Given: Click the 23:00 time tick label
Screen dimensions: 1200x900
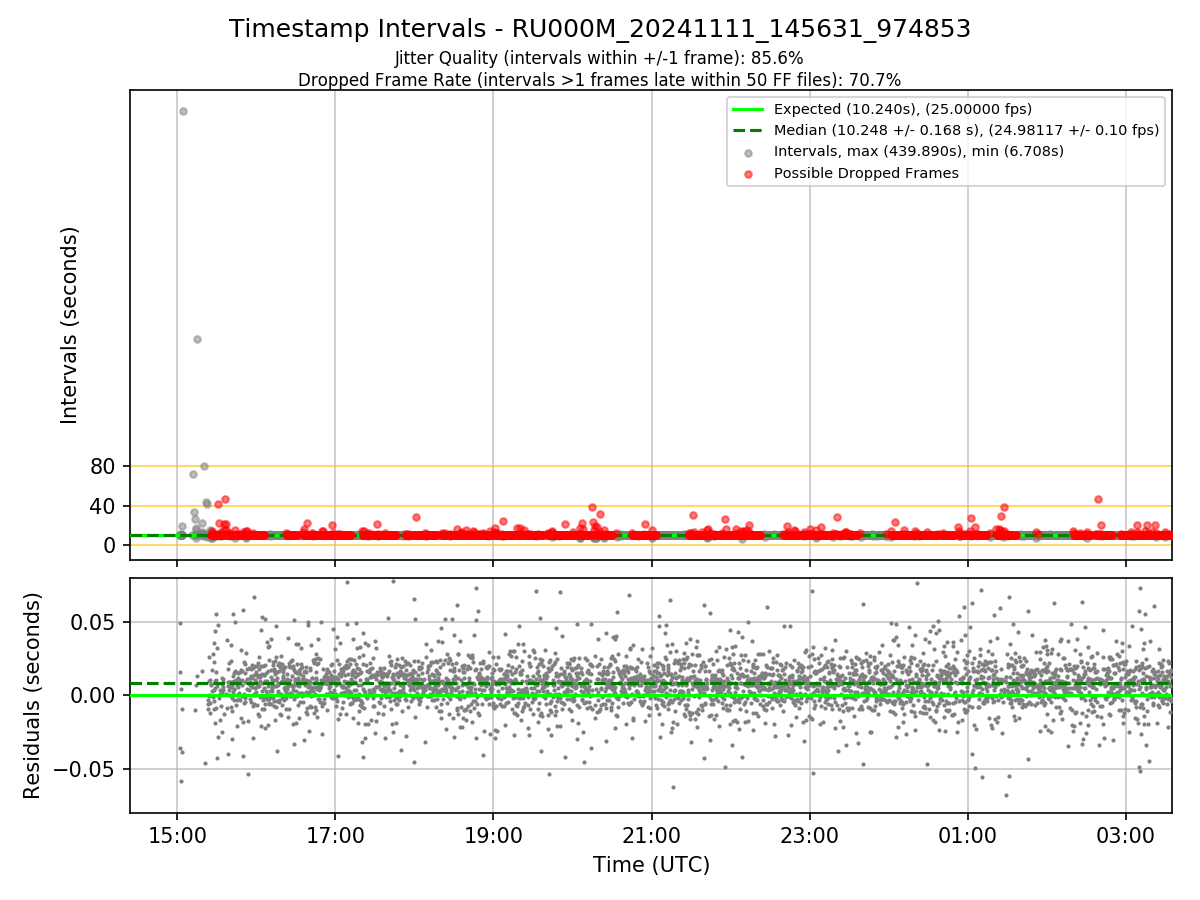Looking at the screenshot, I should (x=810, y=834).
